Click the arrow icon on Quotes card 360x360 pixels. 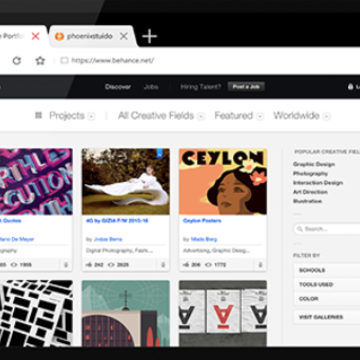pyautogui.click(x=66, y=265)
